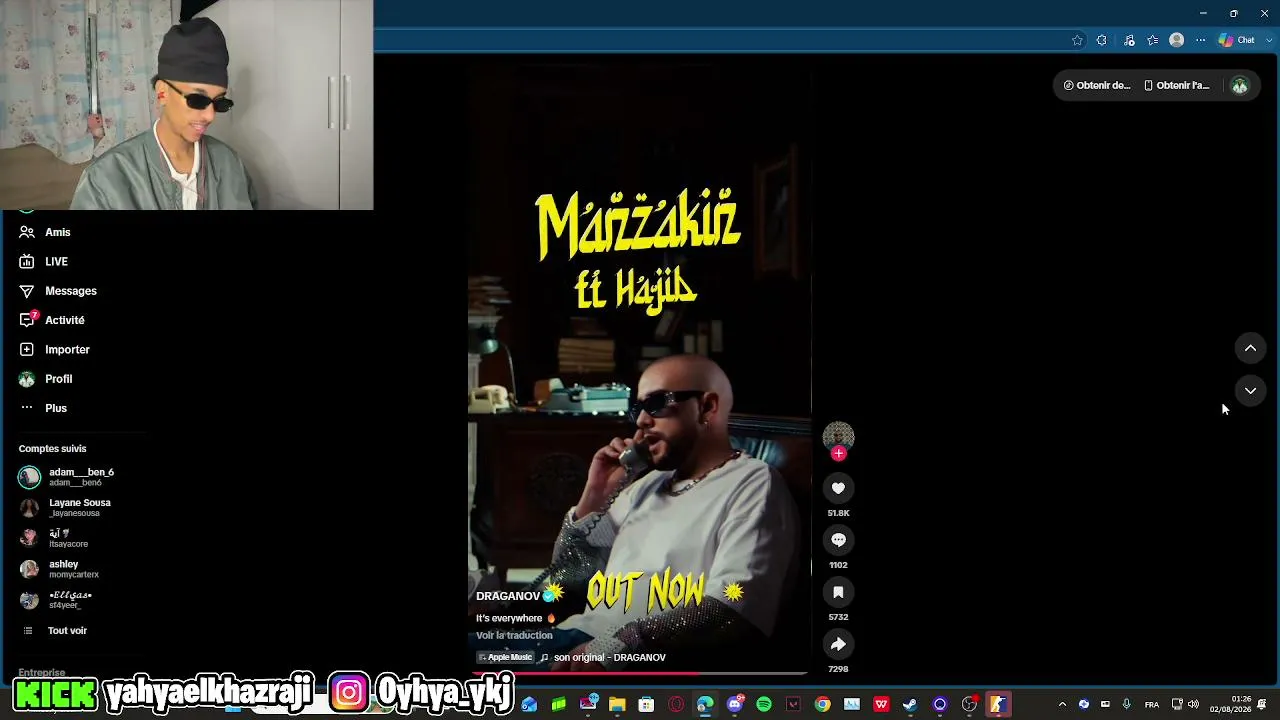Open the son original - DRAGANOV sound link
This screenshot has height=720, width=1280.
click(610, 657)
